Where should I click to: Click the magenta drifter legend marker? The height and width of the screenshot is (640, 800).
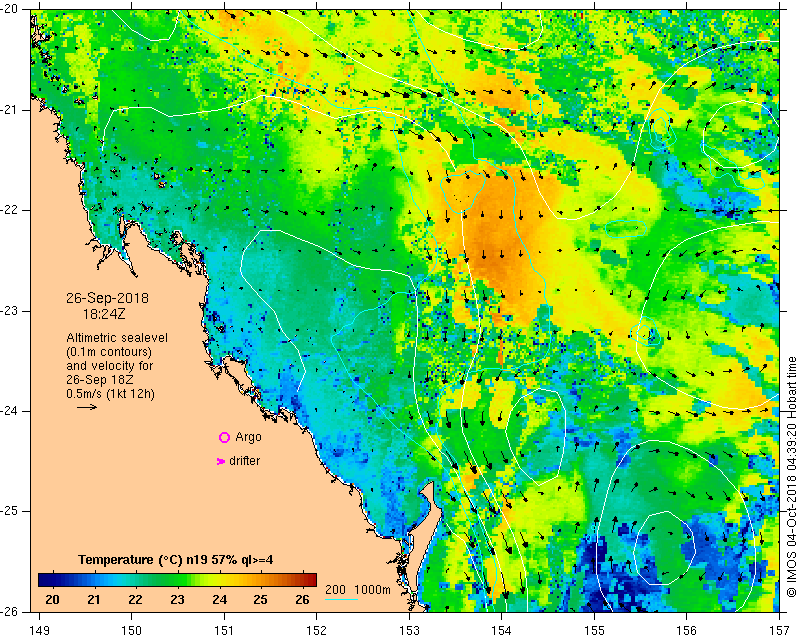[220, 461]
